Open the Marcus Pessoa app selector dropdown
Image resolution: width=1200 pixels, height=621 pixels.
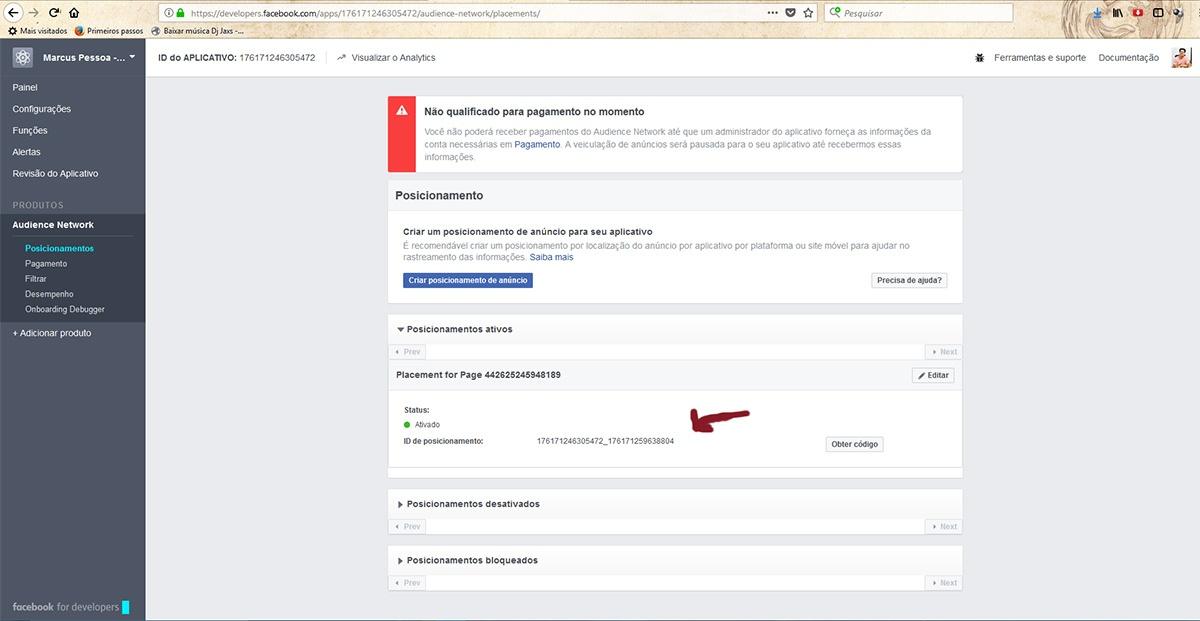90,58
